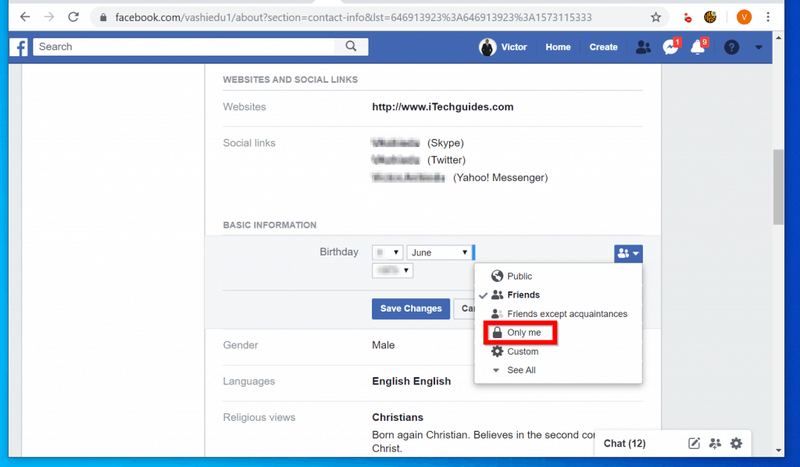The image size is (800, 467).
Task: Click the site lock icon
Action: tap(103, 17)
